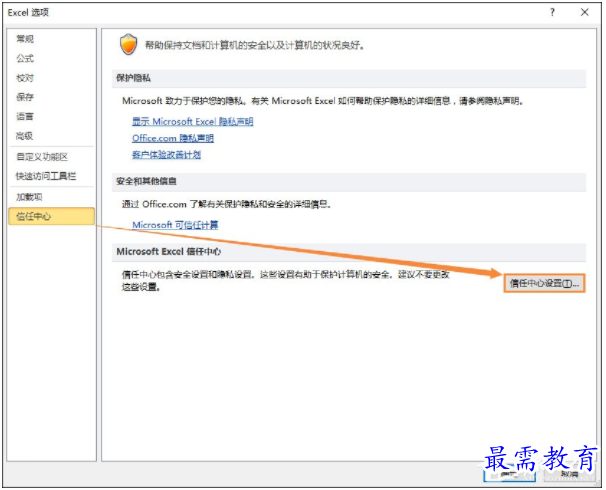The width and height of the screenshot is (606, 490).
Task: Click the 安全和其他信息 section header
Action: click(349, 181)
